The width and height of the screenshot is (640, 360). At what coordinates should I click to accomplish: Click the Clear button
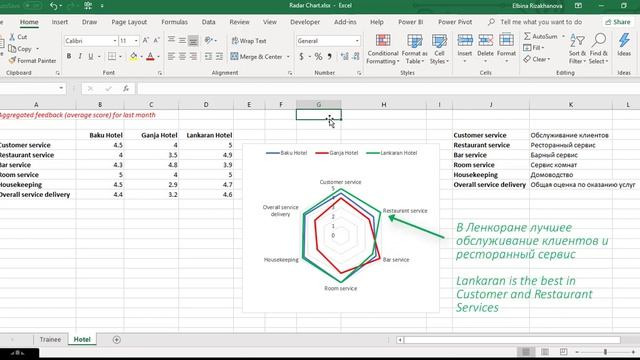coord(537,59)
